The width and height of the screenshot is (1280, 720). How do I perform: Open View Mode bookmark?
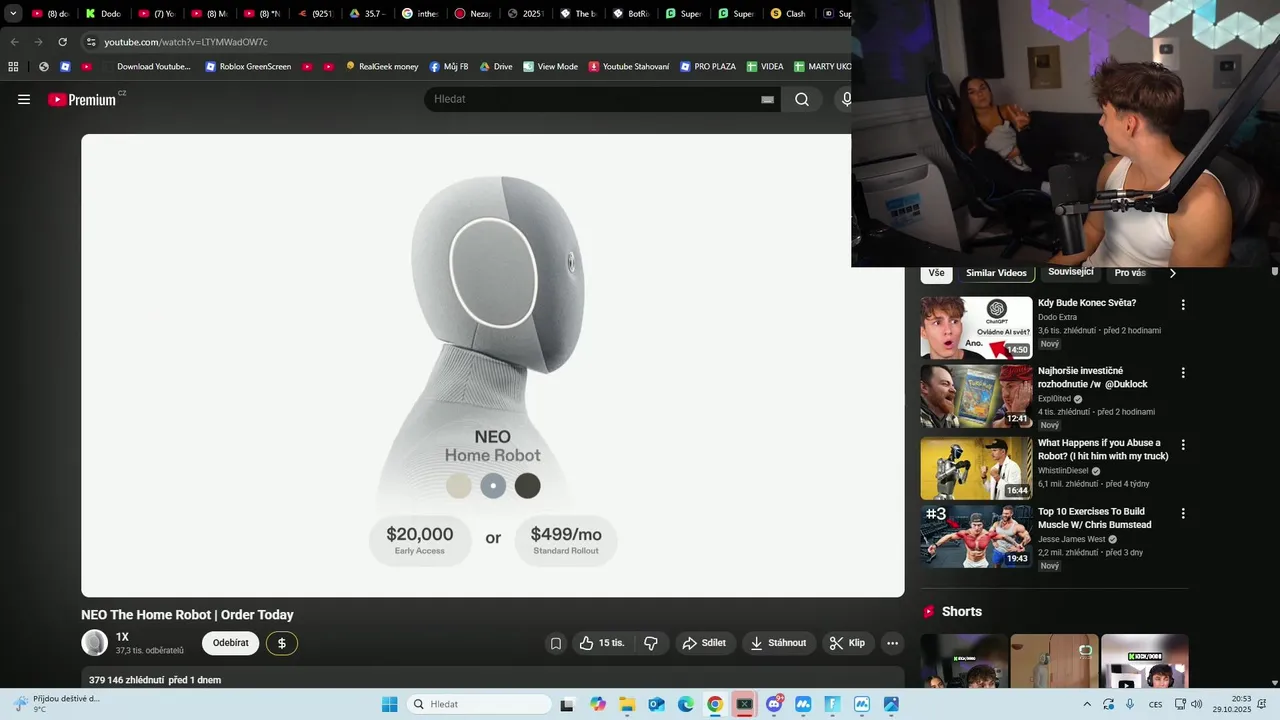pyautogui.click(x=551, y=67)
